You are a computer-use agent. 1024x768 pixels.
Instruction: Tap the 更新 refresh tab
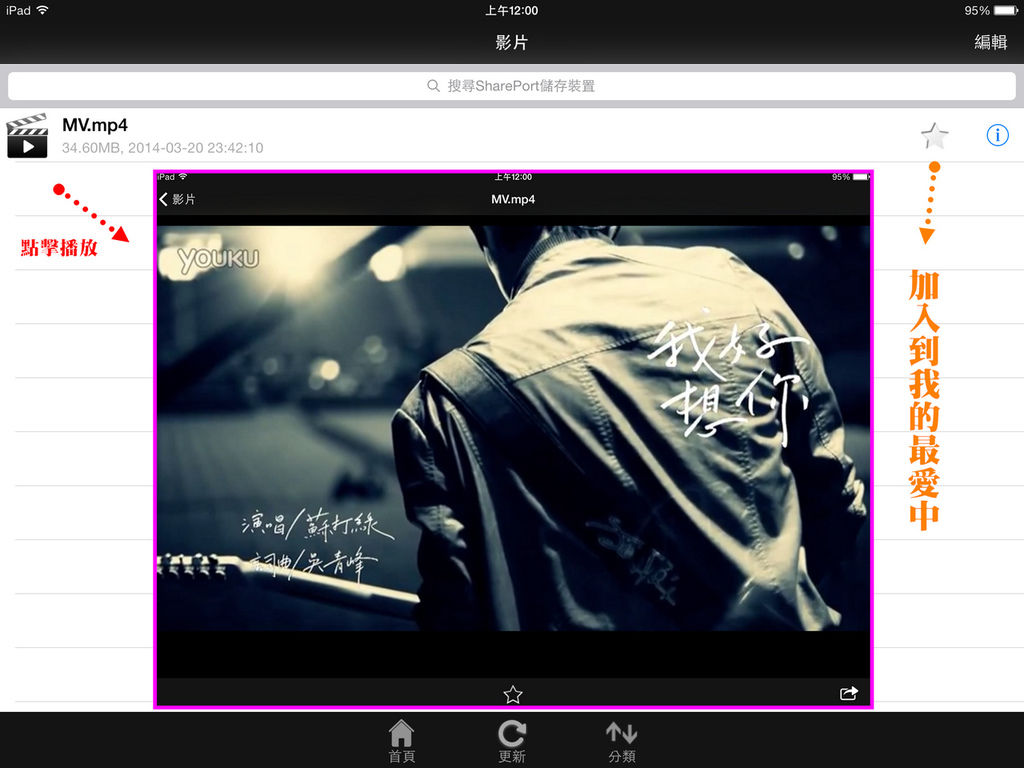[x=512, y=741]
